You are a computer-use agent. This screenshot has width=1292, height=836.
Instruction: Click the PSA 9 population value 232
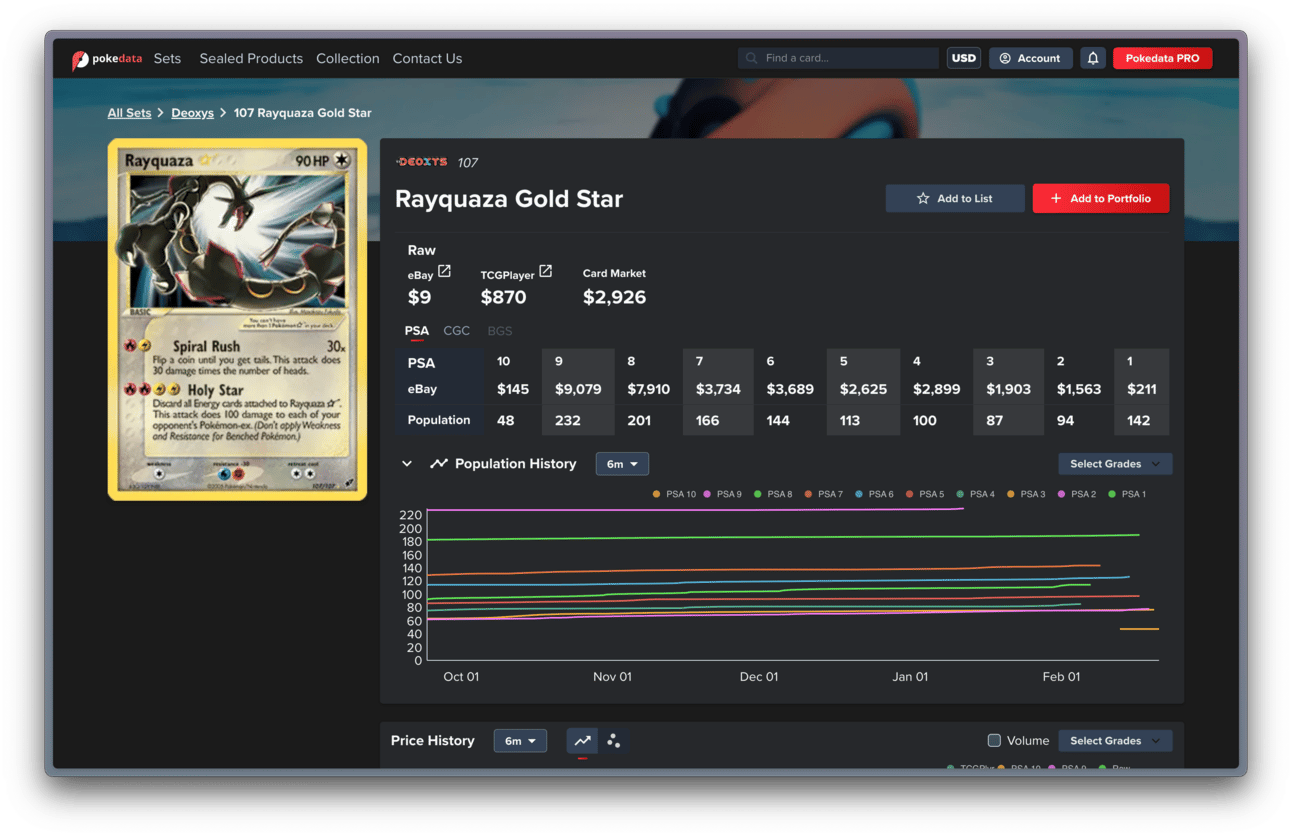[x=568, y=421]
